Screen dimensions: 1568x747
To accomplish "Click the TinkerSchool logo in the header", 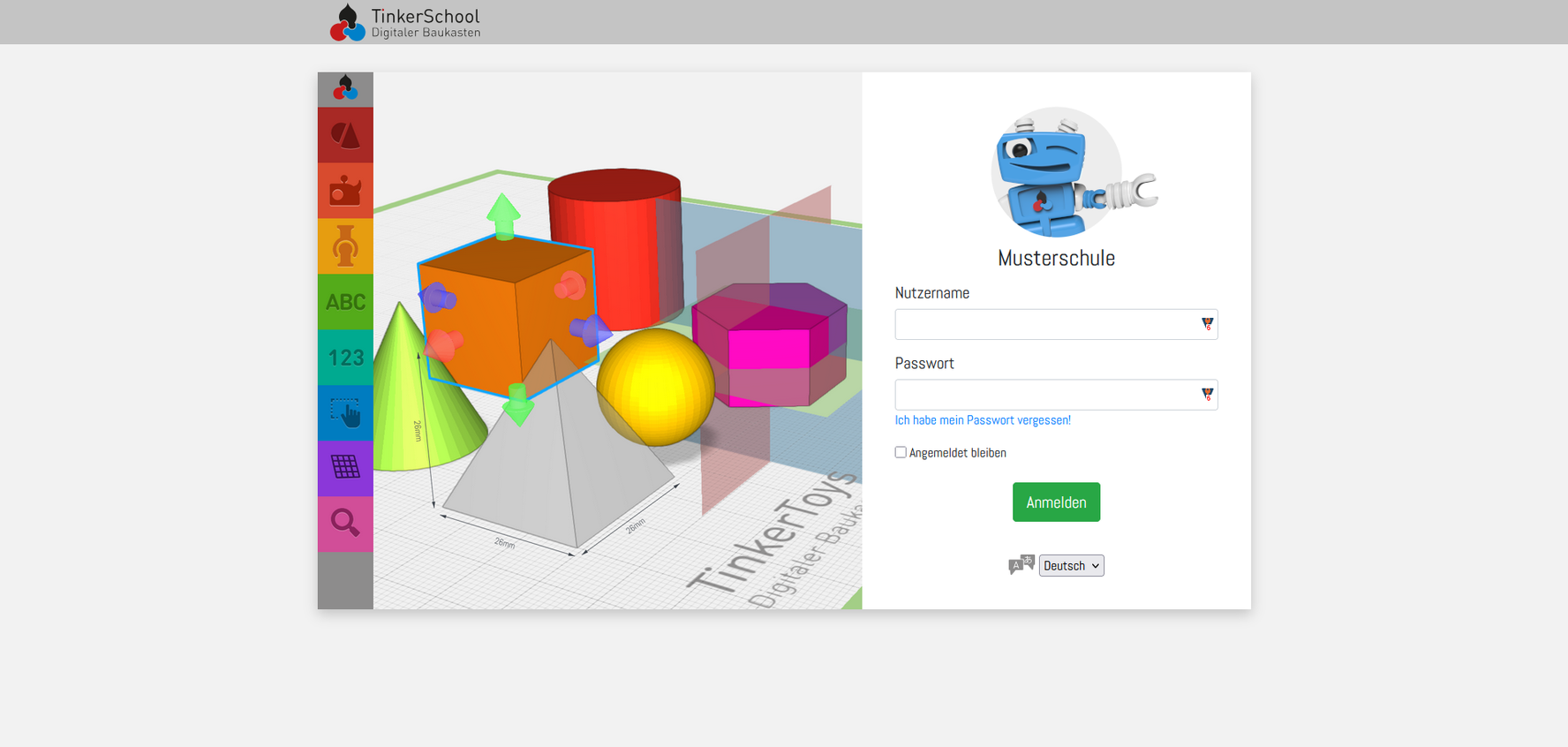I will click(405, 22).
